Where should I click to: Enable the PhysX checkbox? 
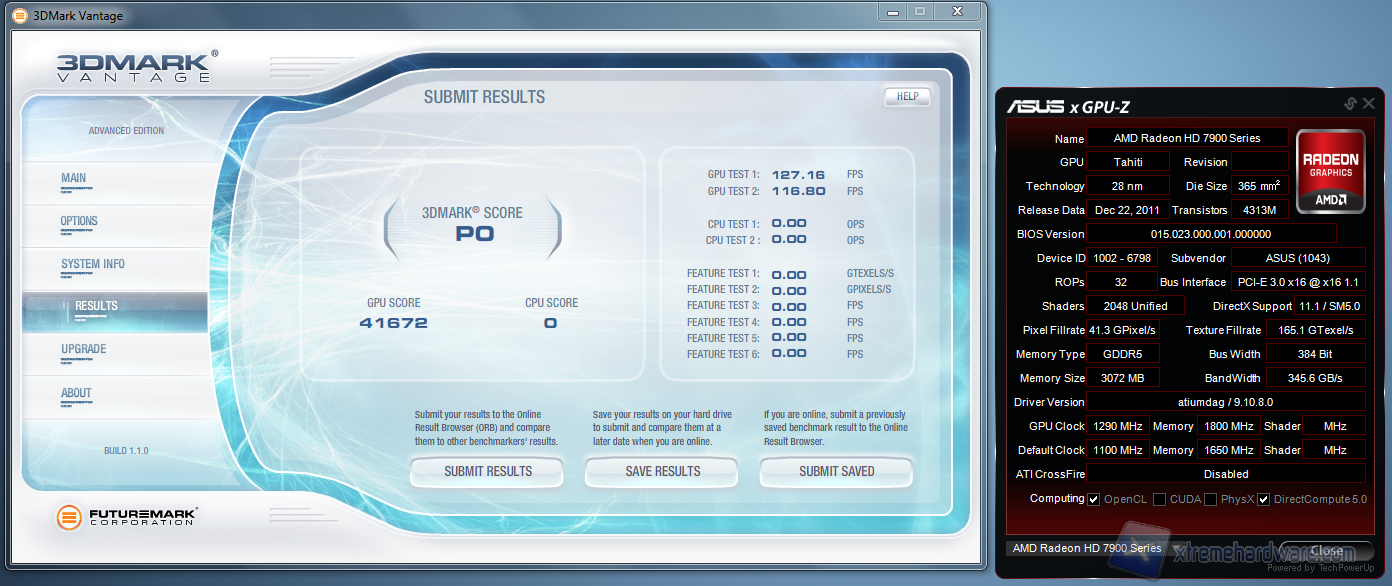pos(1211,499)
